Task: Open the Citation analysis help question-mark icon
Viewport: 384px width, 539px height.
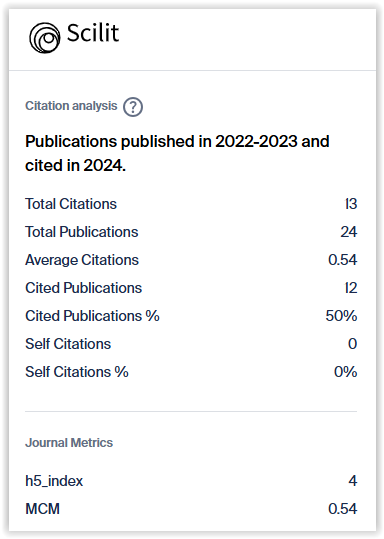Action: click(x=133, y=107)
